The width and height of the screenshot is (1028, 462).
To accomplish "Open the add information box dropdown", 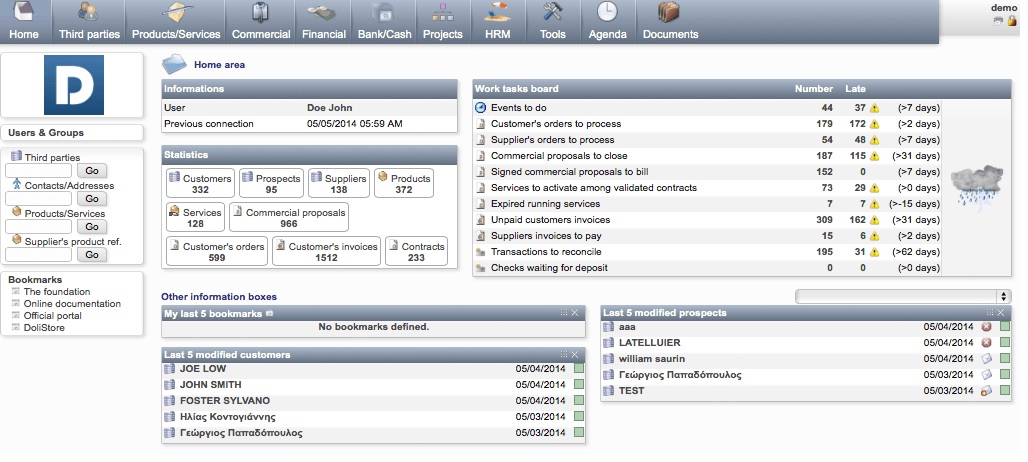I will [x=903, y=297].
